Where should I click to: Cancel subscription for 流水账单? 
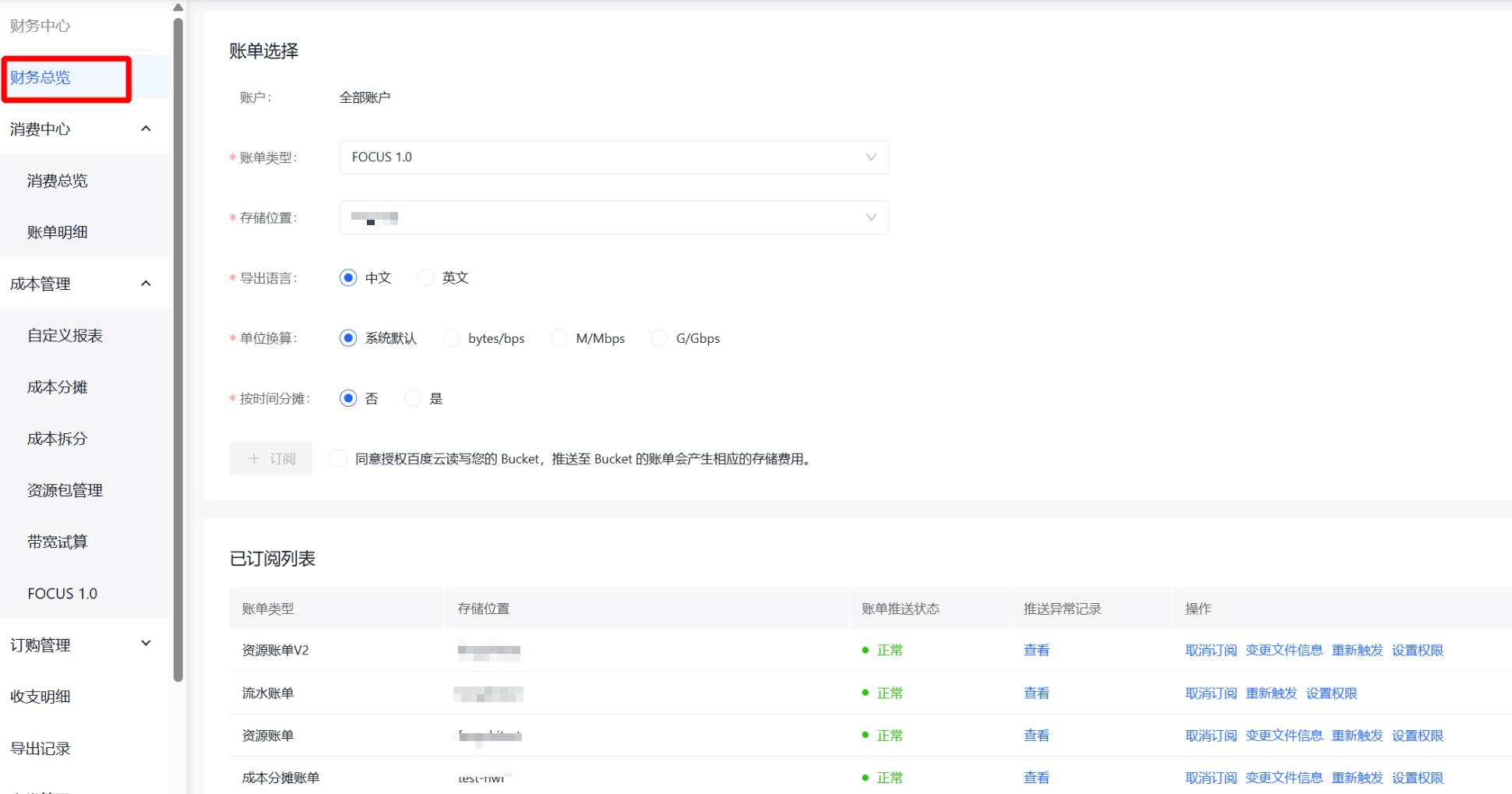tap(1211, 693)
